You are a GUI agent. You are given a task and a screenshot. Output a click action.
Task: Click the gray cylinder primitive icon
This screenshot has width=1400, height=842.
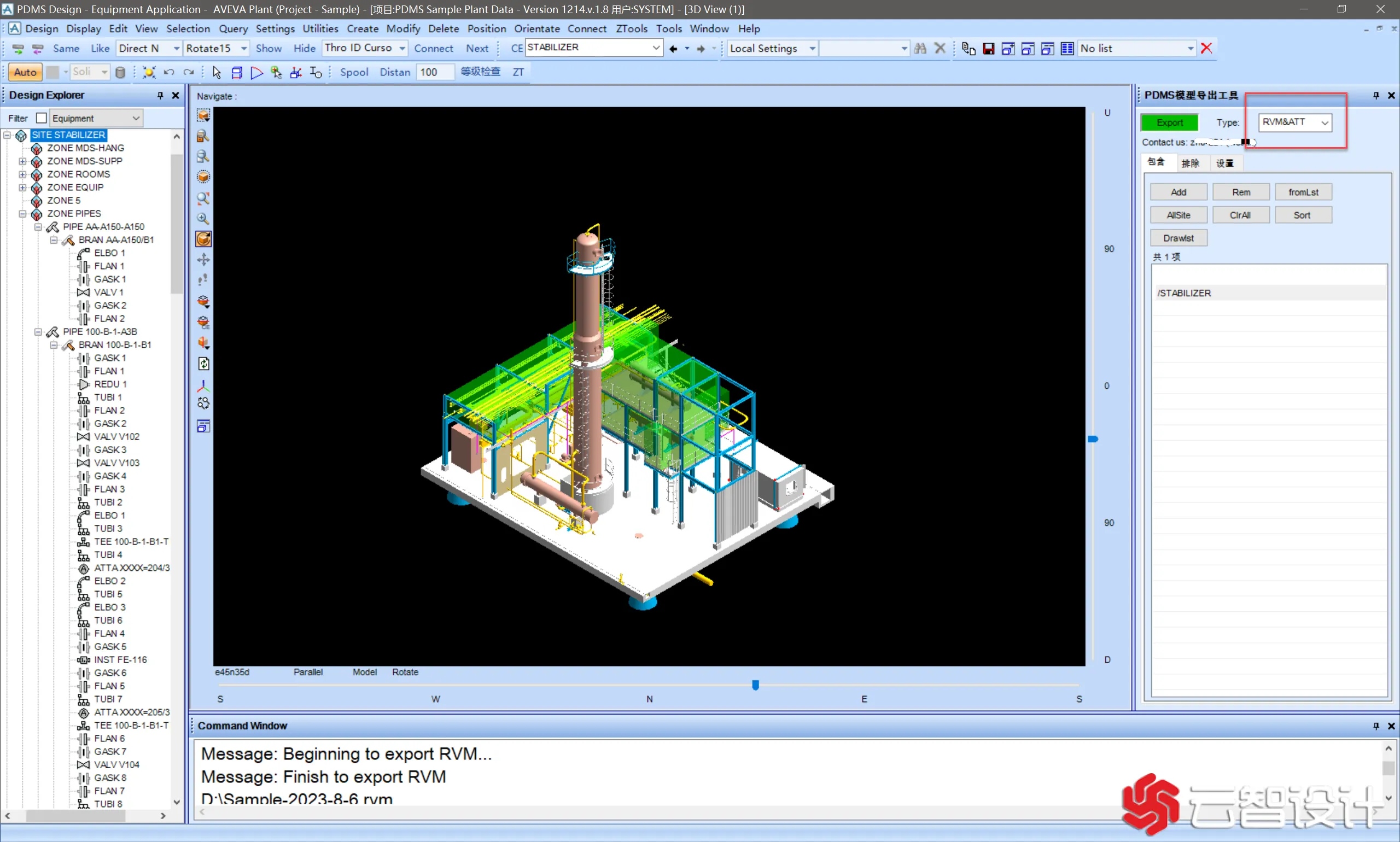120,72
